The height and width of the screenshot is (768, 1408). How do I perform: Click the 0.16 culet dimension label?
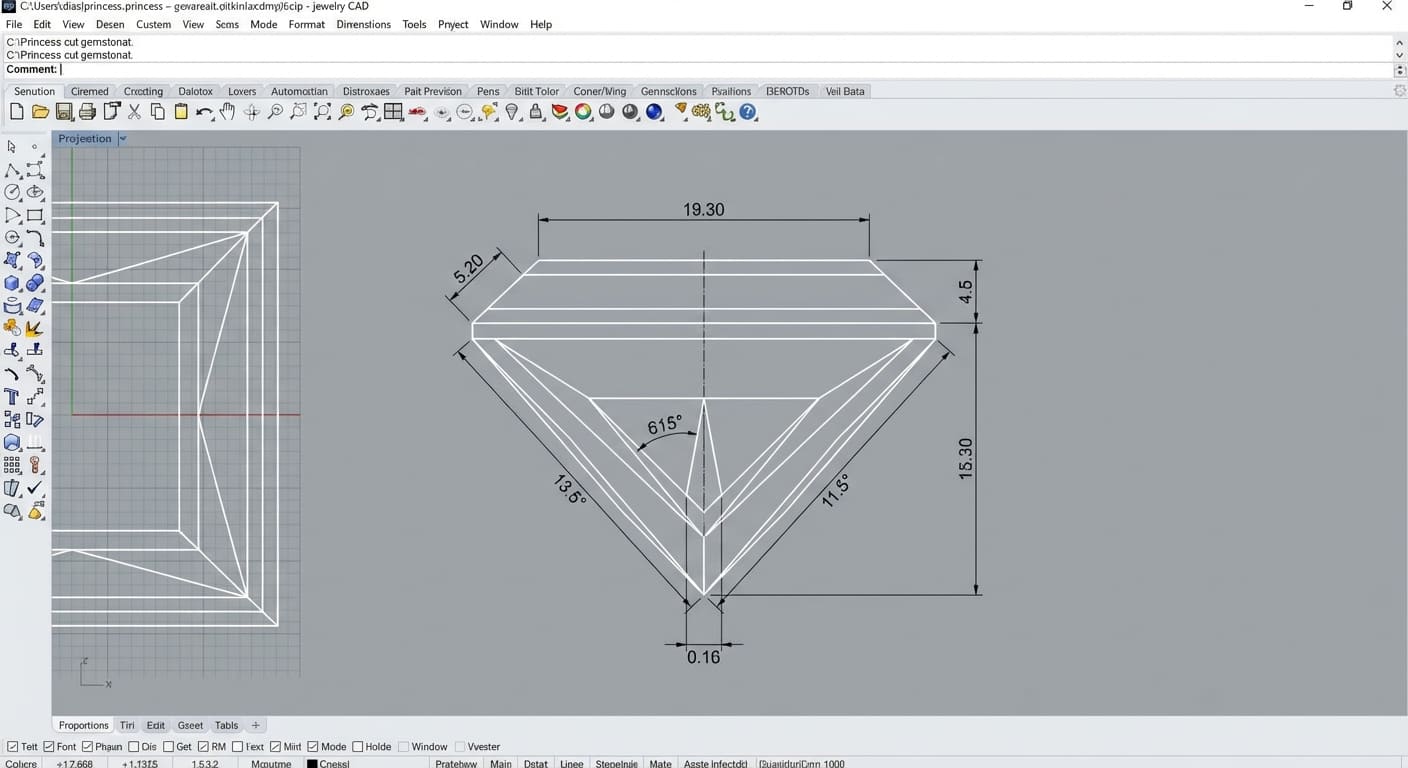[x=704, y=657]
